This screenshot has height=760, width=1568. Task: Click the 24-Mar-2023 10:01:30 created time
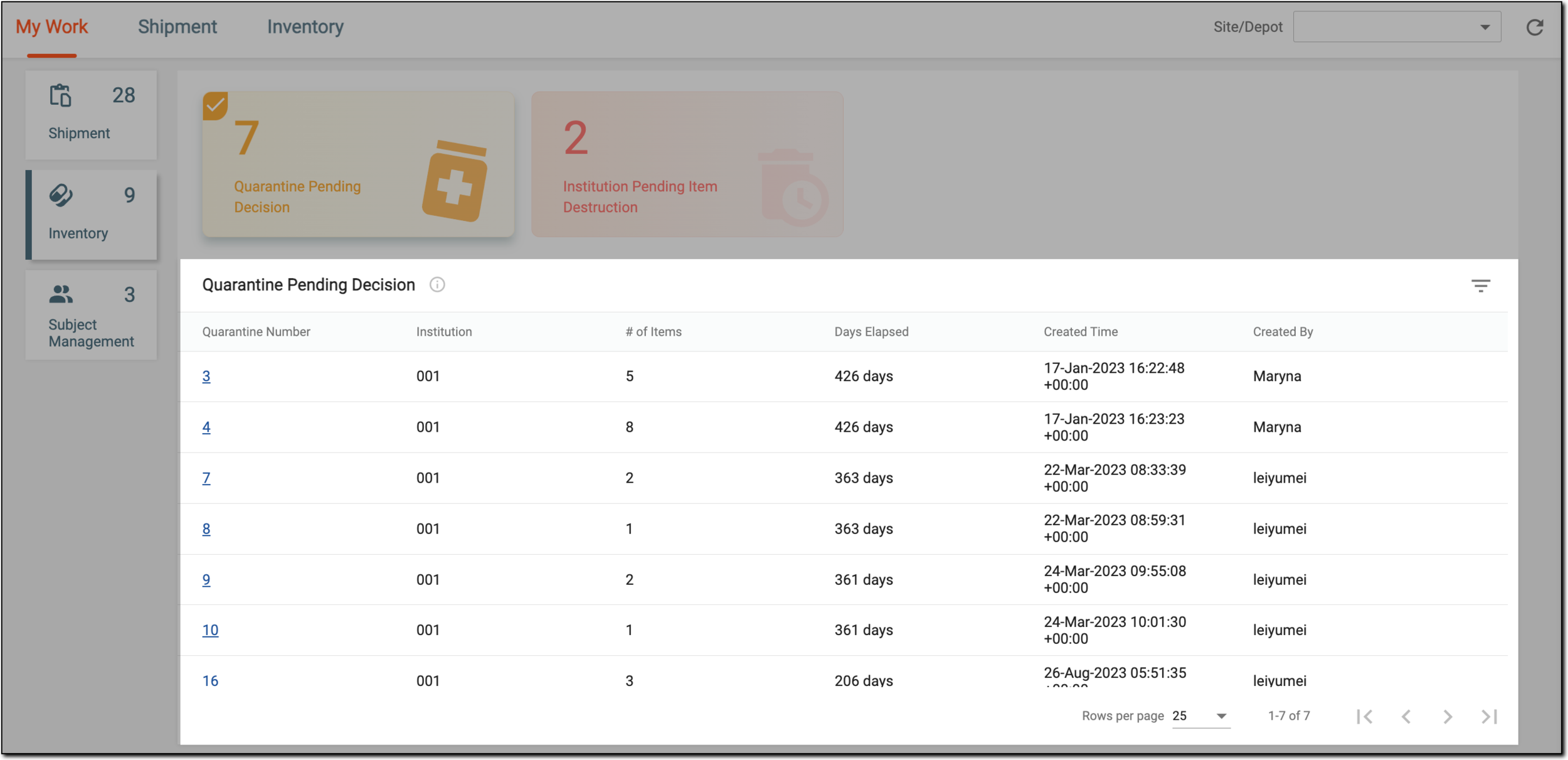coord(1115,629)
